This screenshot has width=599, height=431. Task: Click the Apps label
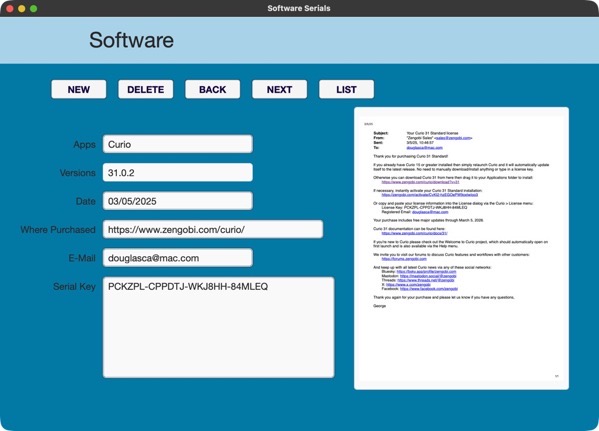84,144
